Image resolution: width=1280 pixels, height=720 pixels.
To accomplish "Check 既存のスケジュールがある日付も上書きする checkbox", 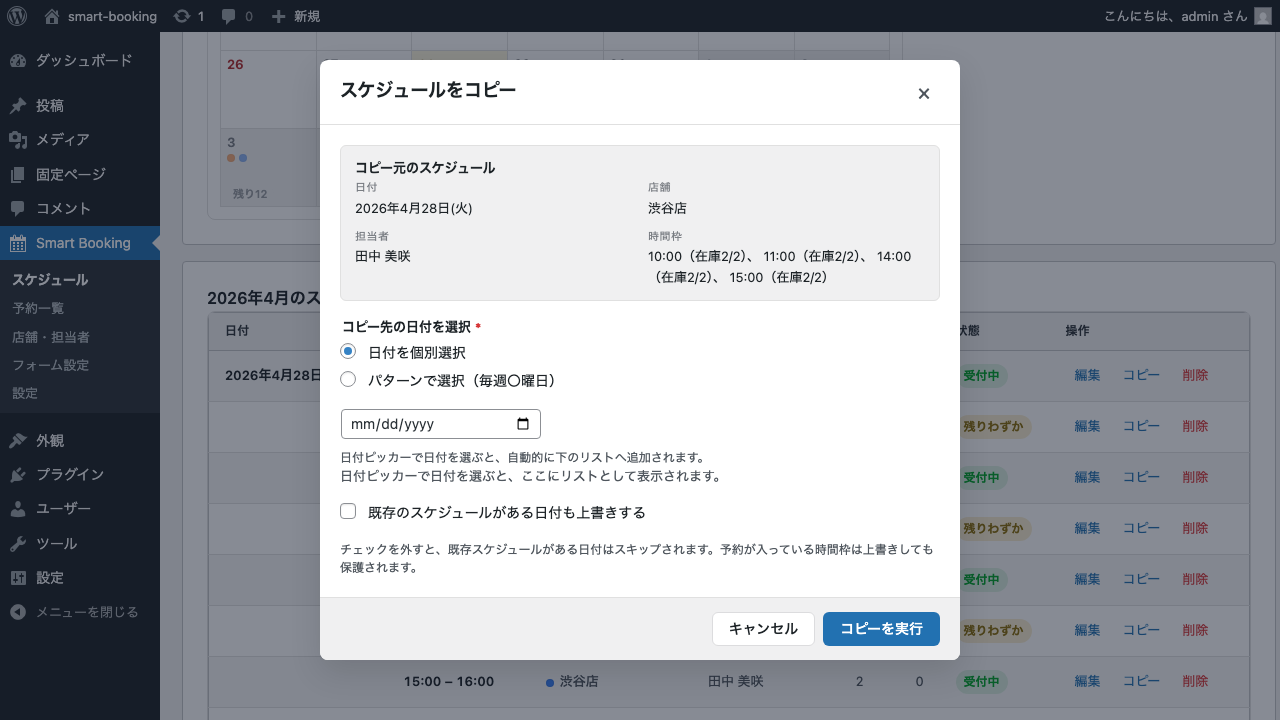I will click(x=348, y=512).
